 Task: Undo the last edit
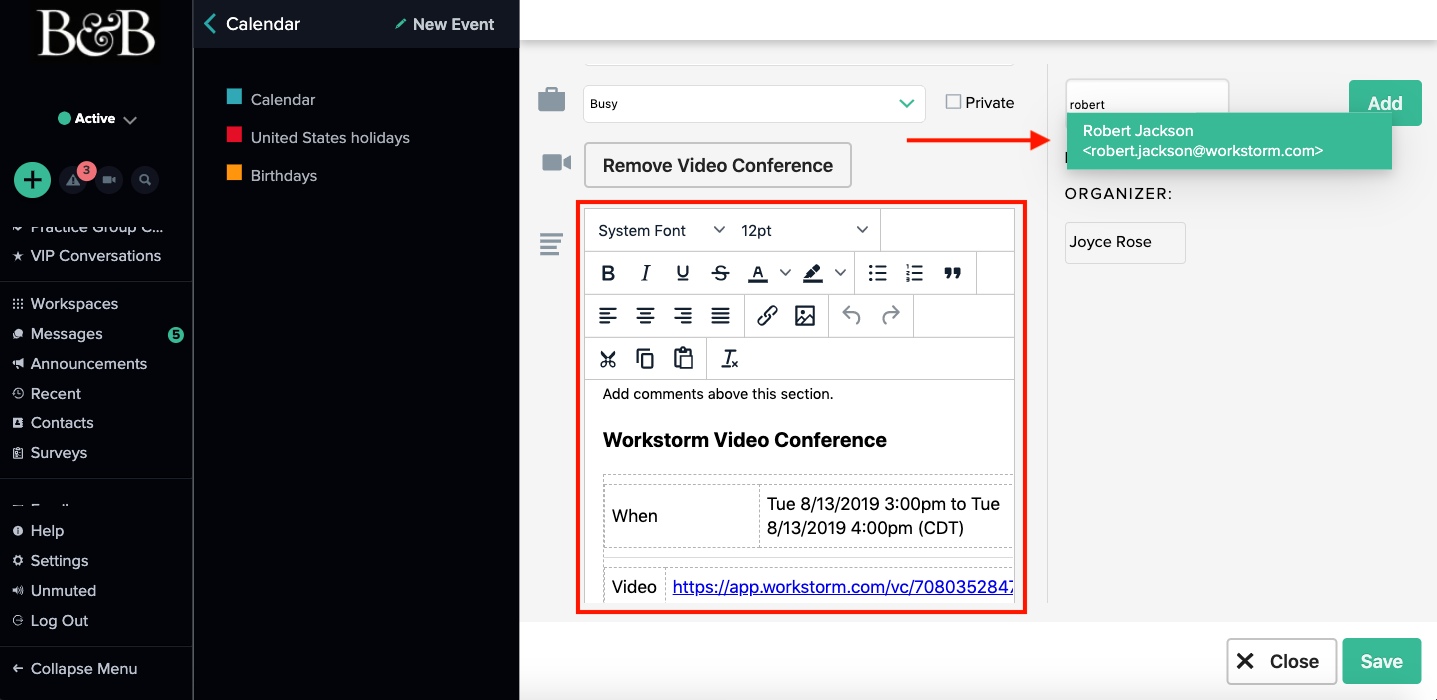click(852, 316)
